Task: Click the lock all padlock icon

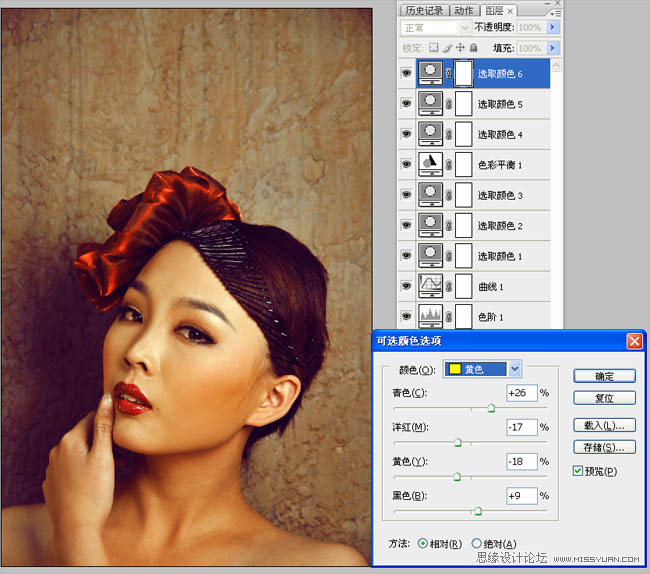Action: coord(475,47)
